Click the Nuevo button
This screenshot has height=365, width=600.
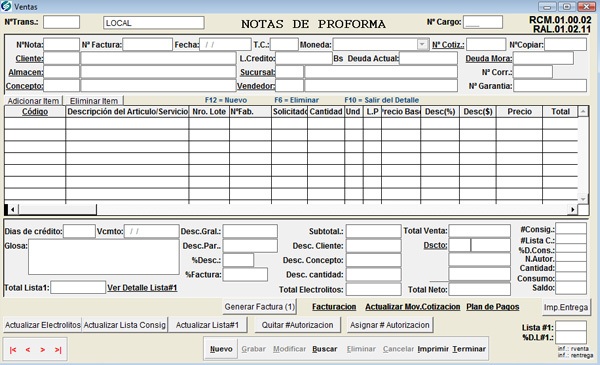(221, 349)
